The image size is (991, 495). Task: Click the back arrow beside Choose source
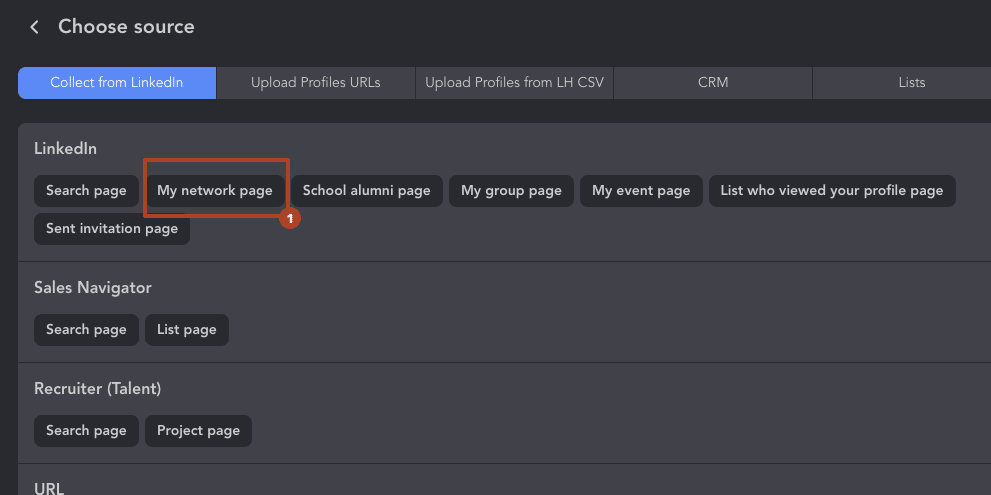pos(34,27)
